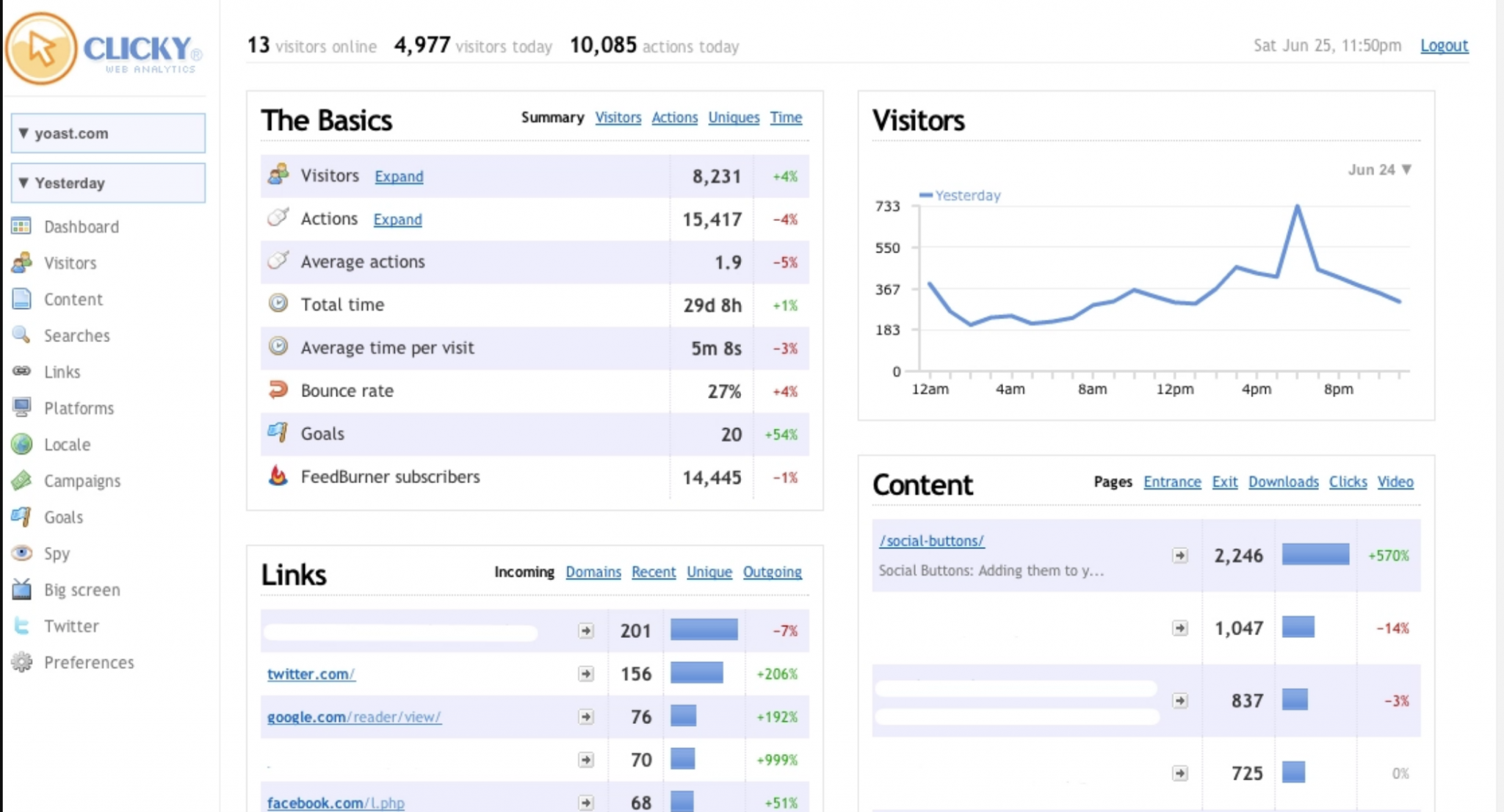The image size is (1504, 812).
Task: Expand the Yesterday date range selector
Action: (107, 183)
